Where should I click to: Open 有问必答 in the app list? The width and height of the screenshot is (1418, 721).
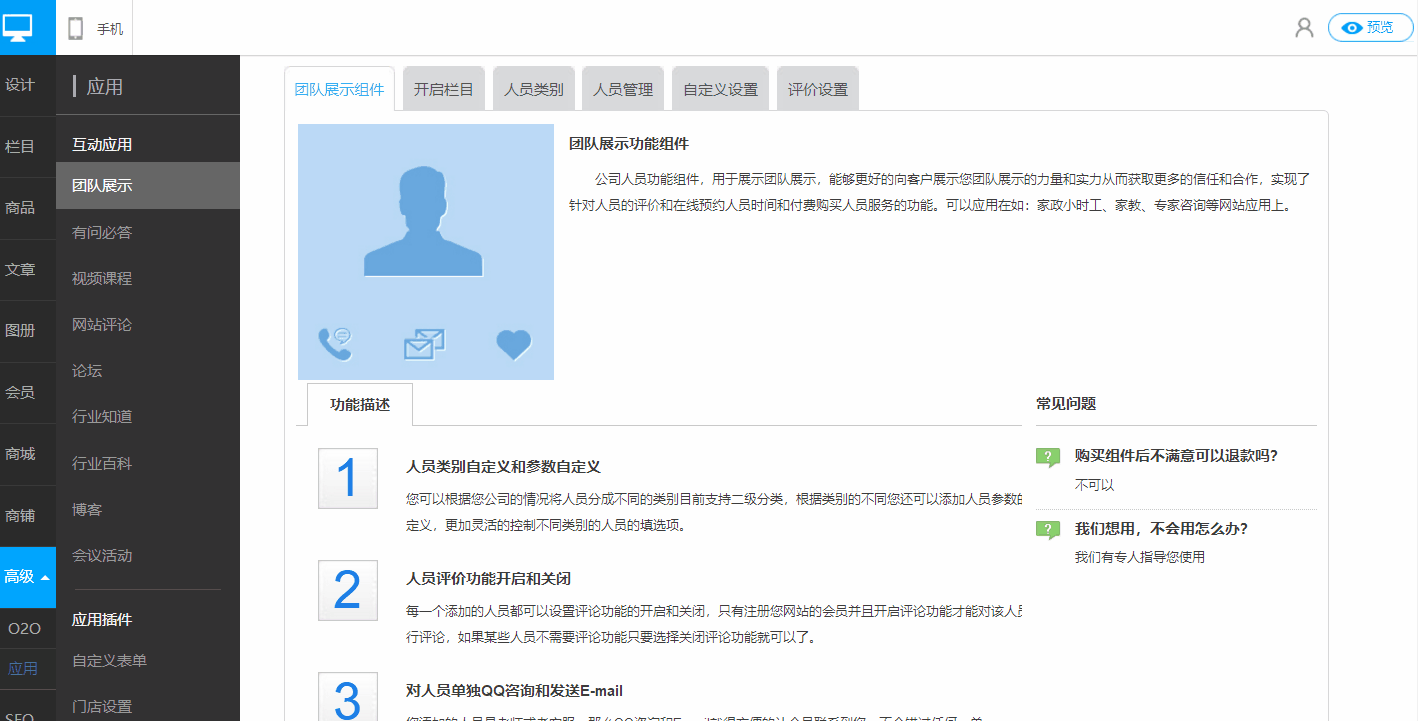pyautogui.click(x=102, y=233)
